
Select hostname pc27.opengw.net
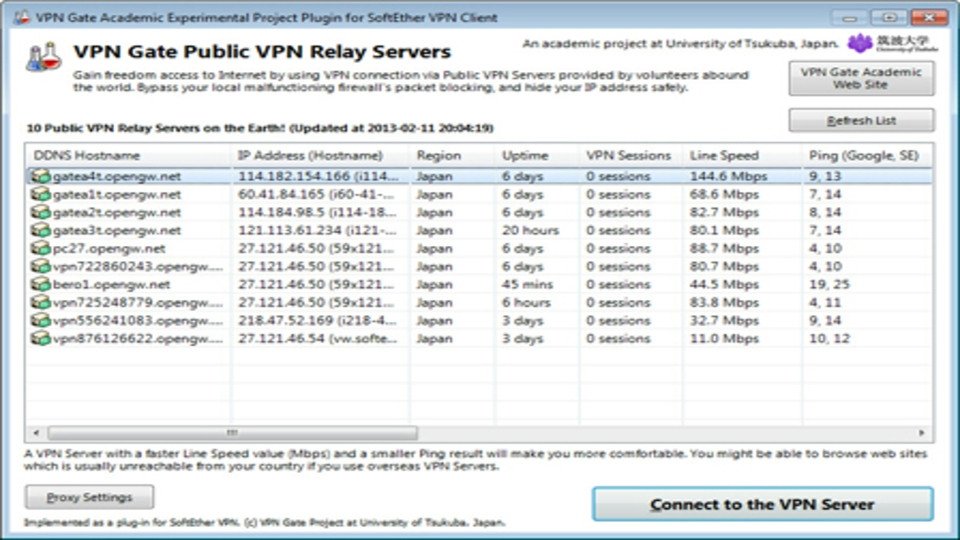(x=109, y=249)
